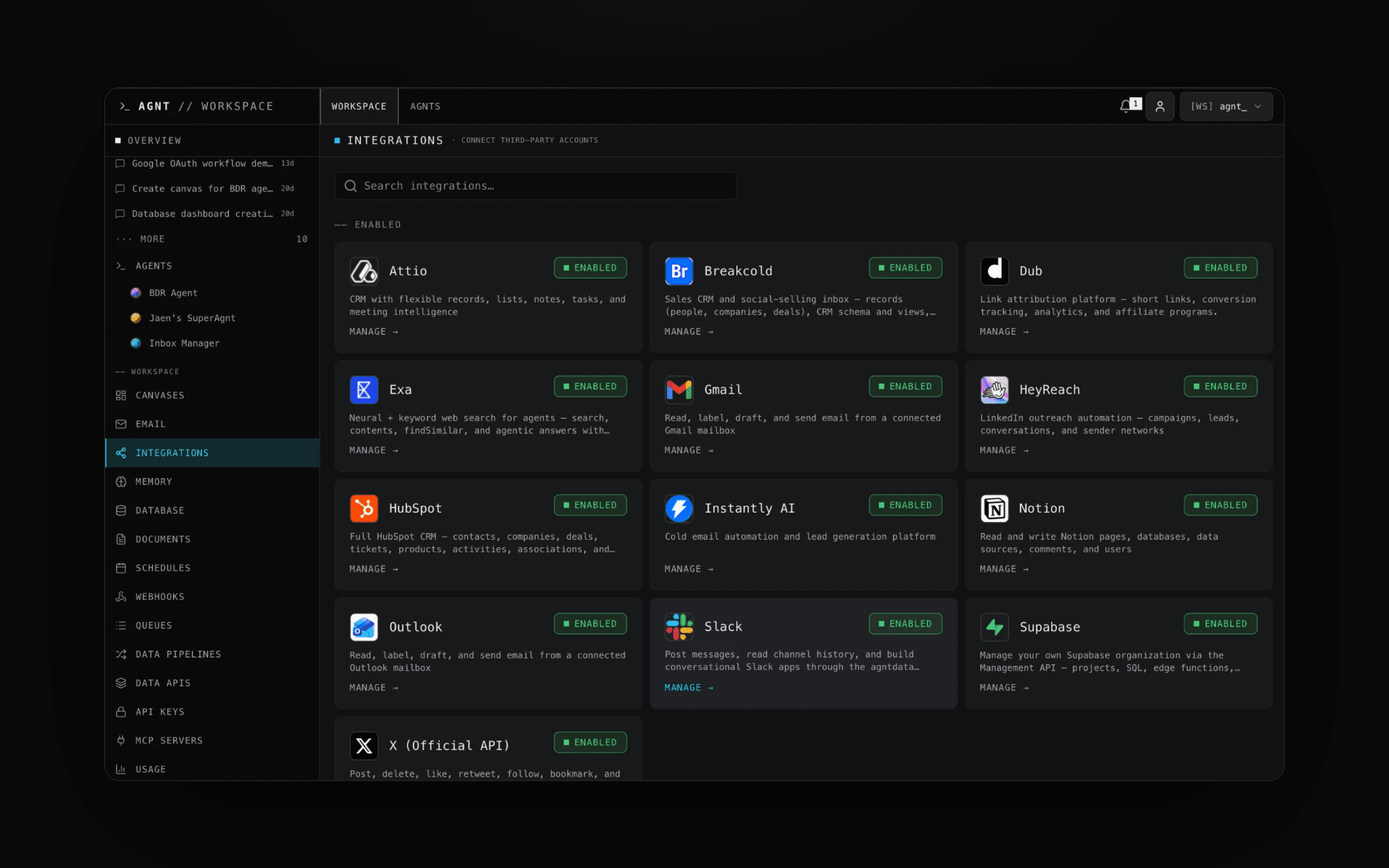Open DATABASE sidebar icon
Image resolution: width=1389 pixels, height=868 pixels.
coord(120,510)
